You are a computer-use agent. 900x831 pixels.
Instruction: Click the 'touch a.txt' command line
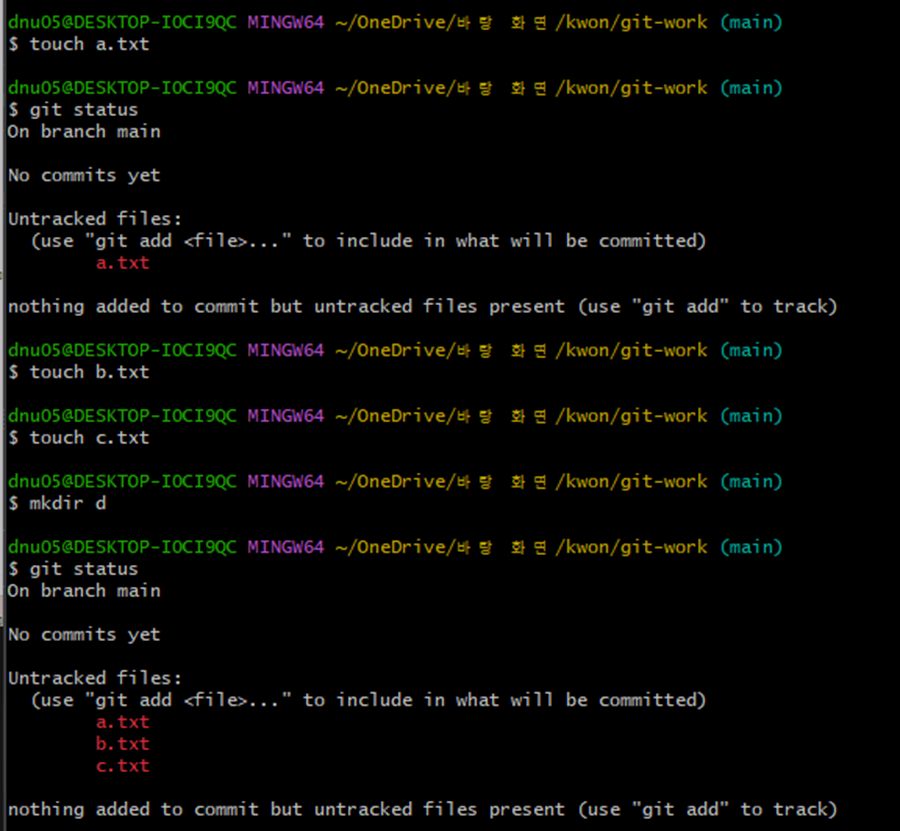coord(79,44)
